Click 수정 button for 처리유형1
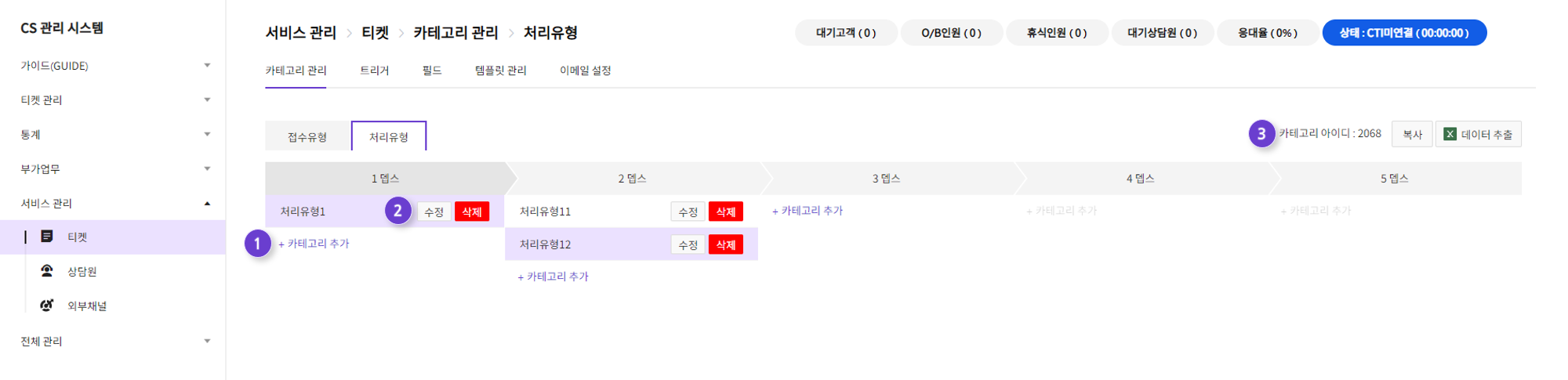 click(x=434, y=212)
